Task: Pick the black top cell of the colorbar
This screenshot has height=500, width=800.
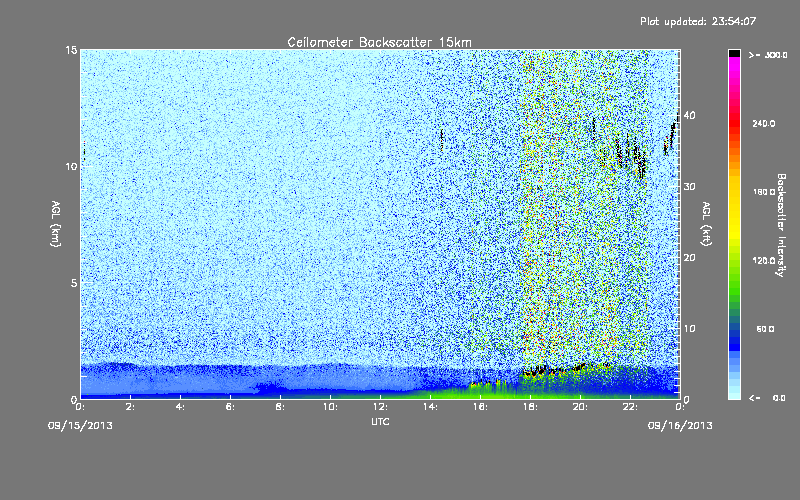Action: point(734,53)
